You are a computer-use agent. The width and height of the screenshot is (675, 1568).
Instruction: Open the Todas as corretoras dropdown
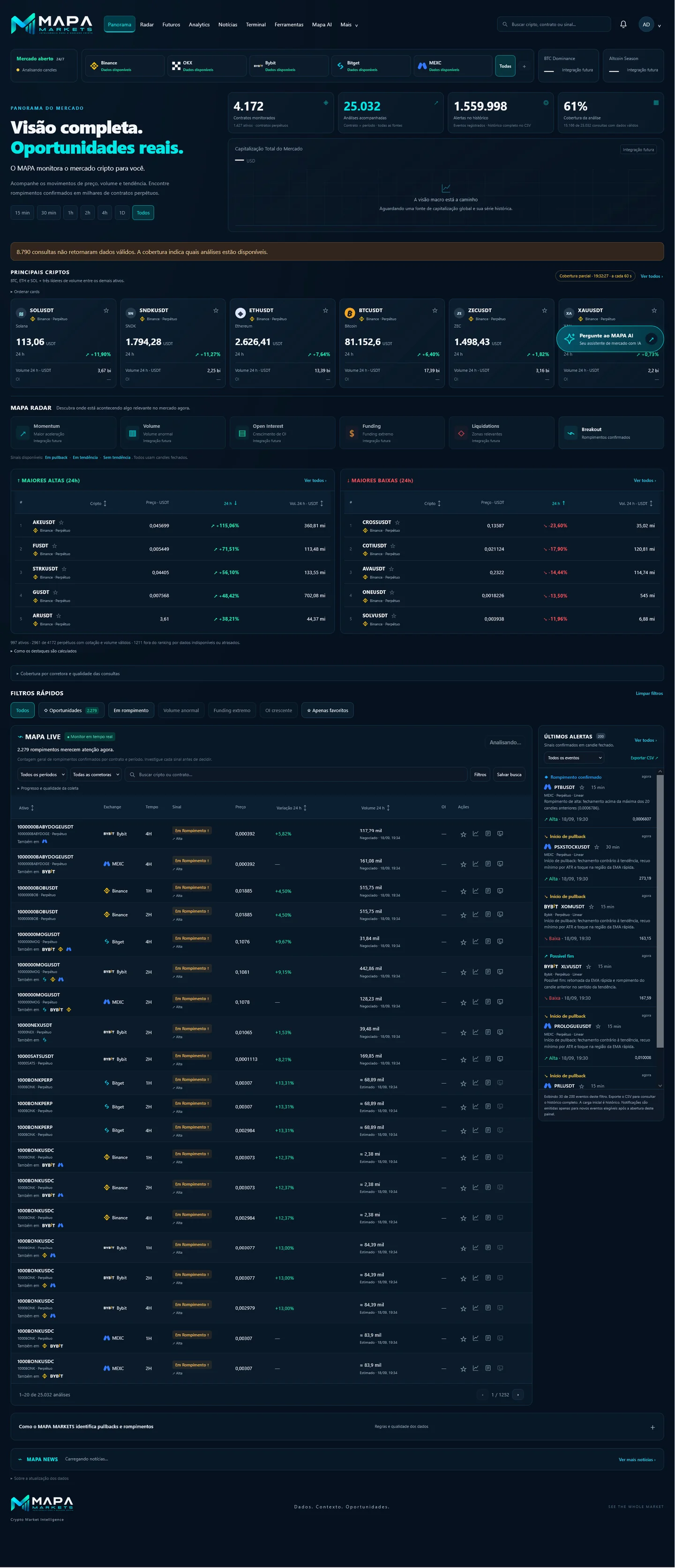click(96, 775)
